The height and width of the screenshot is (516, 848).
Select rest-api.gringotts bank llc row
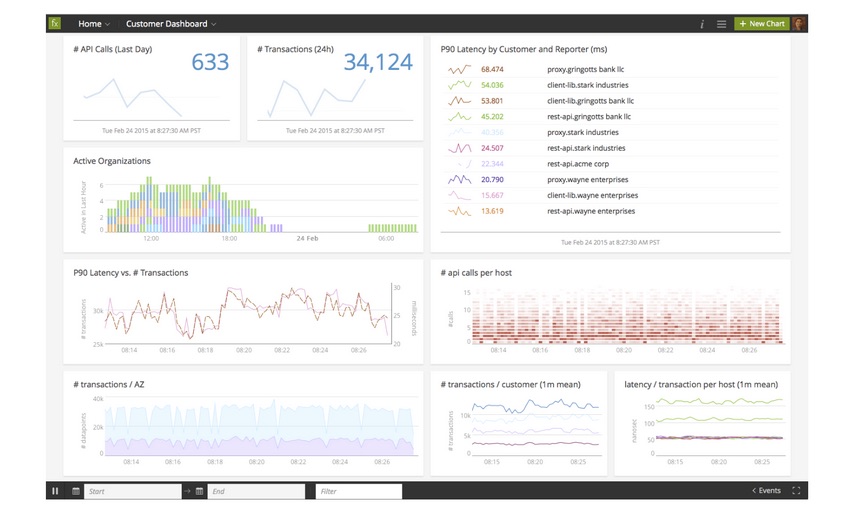coord(610,116)
